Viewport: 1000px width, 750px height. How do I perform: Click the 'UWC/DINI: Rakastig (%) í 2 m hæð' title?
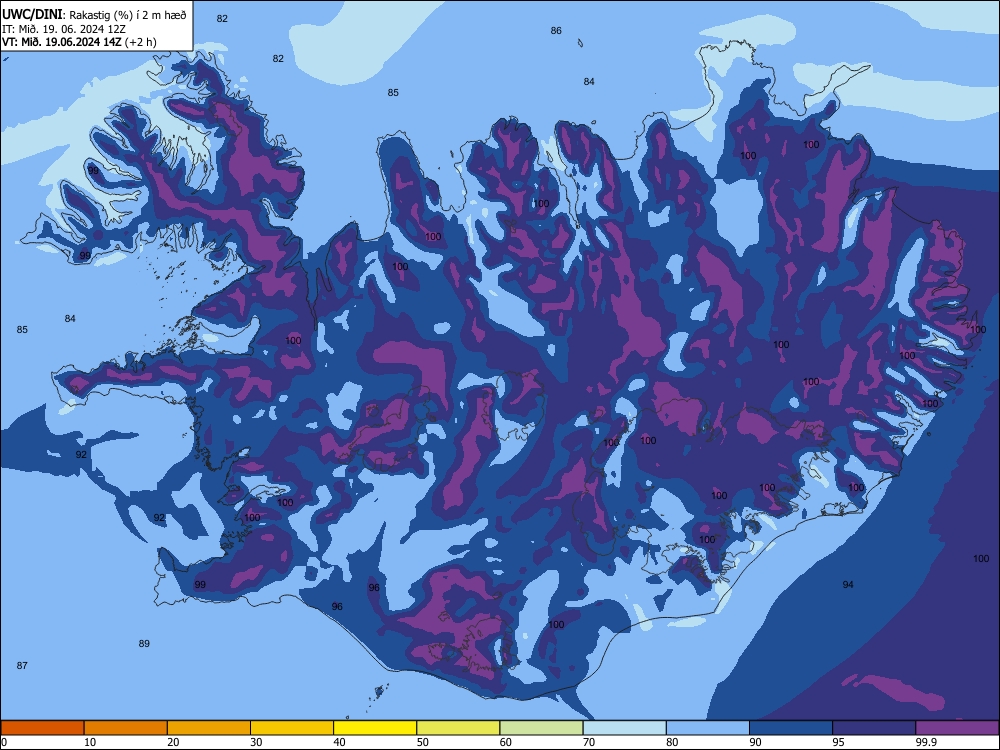94,15
